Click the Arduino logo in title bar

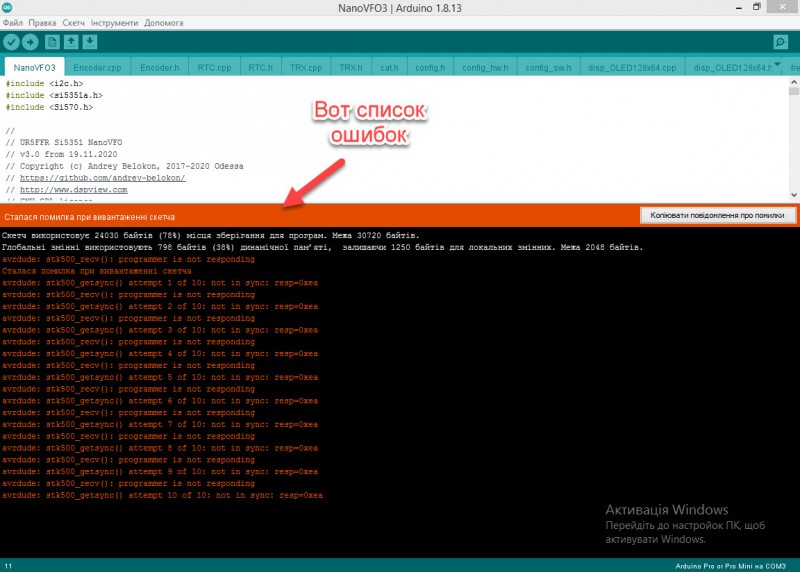(9, 8)
